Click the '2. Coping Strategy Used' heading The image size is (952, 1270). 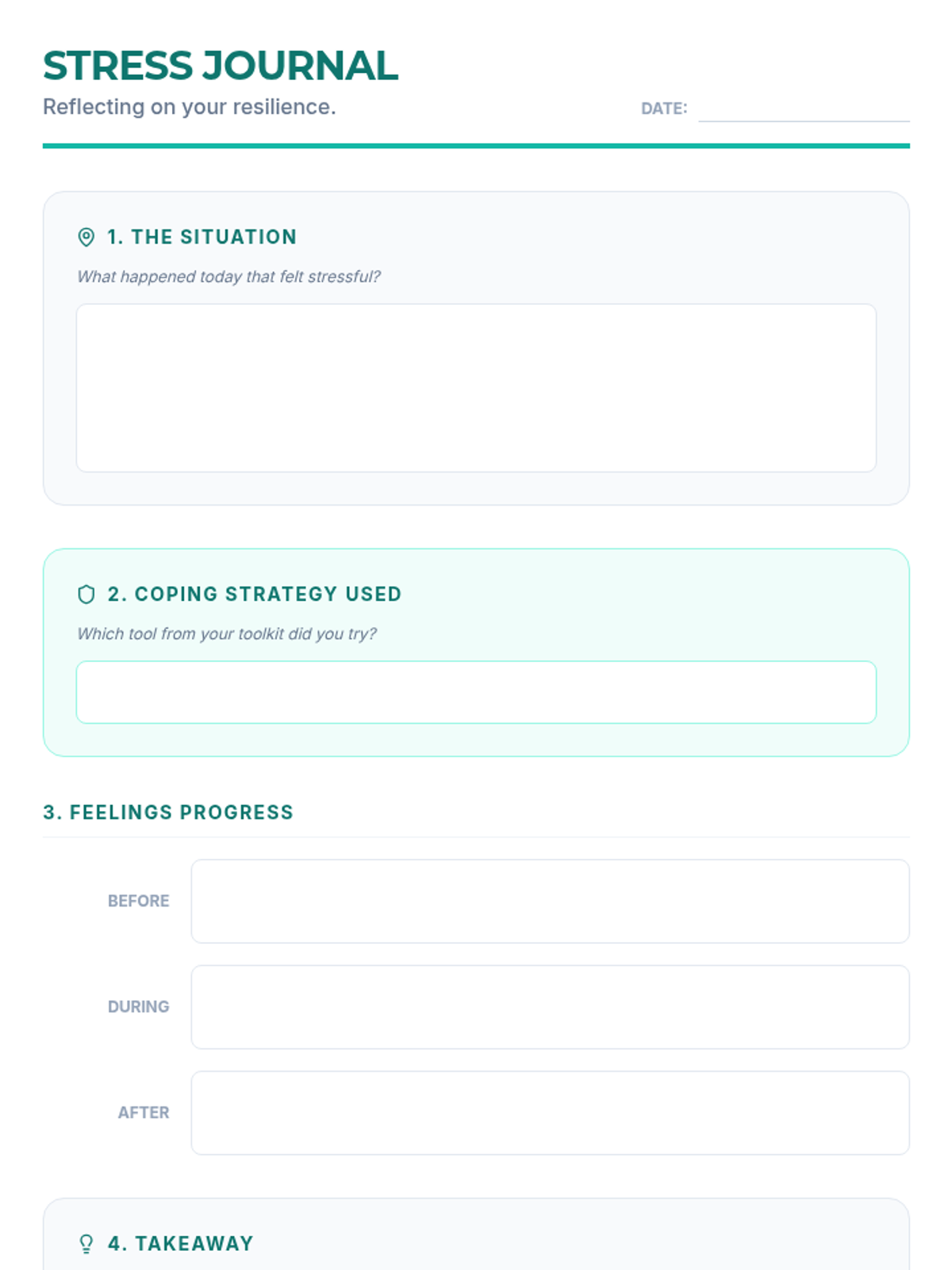coord(255,595)
